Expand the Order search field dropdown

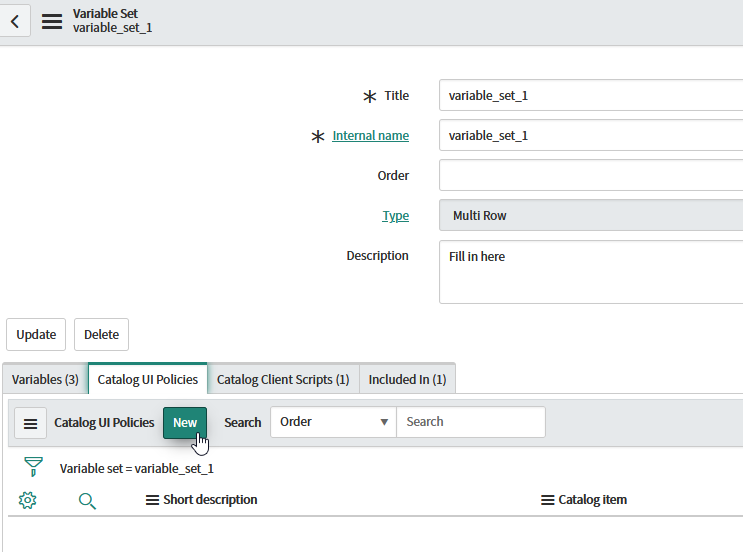tap(333, 422)
